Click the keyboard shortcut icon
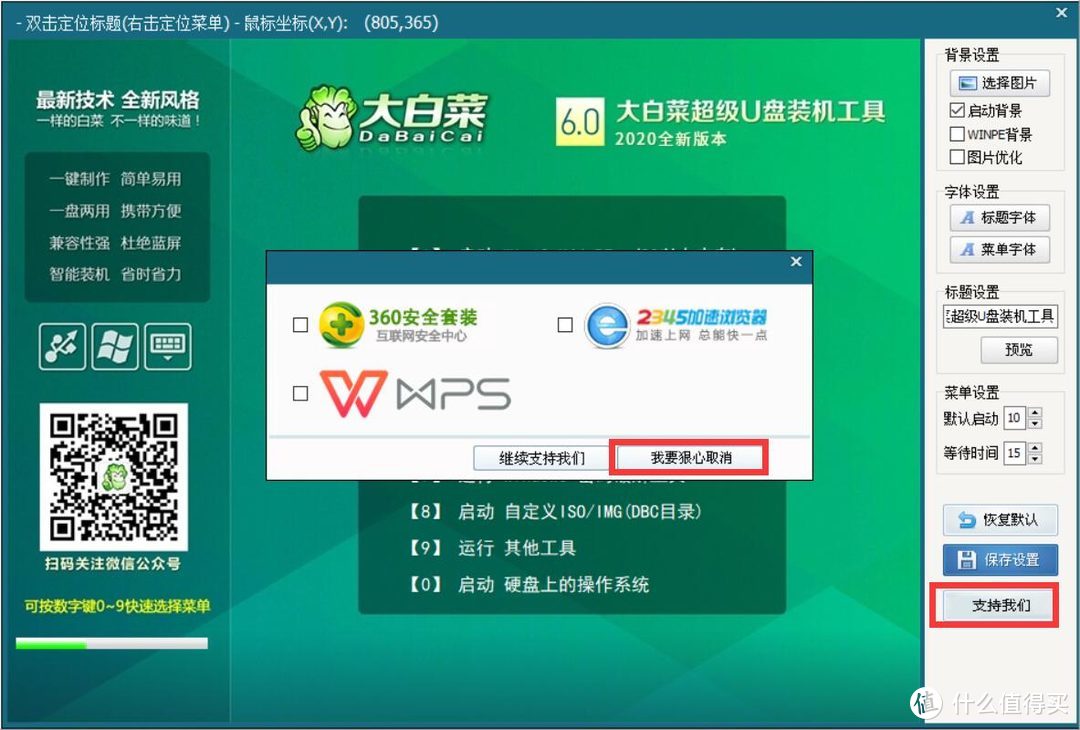Viewport: 1080px width, 730px height. tap(167, 346)
